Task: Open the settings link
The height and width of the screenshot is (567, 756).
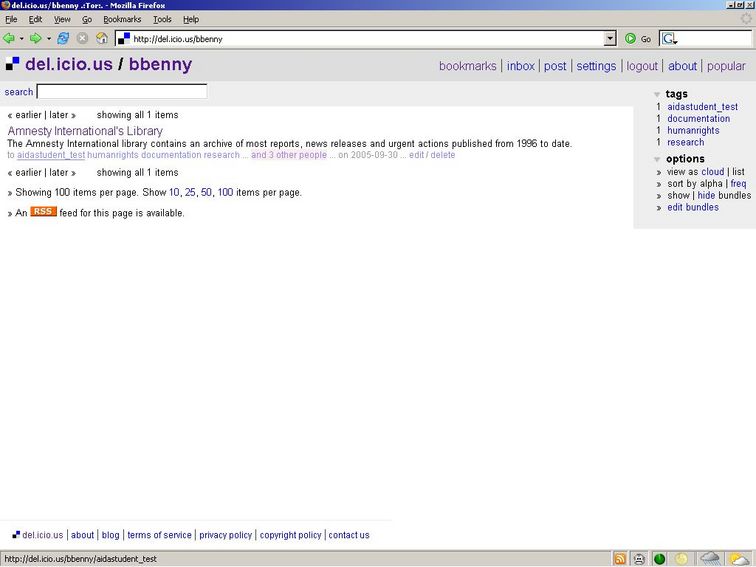Action: 596,66
